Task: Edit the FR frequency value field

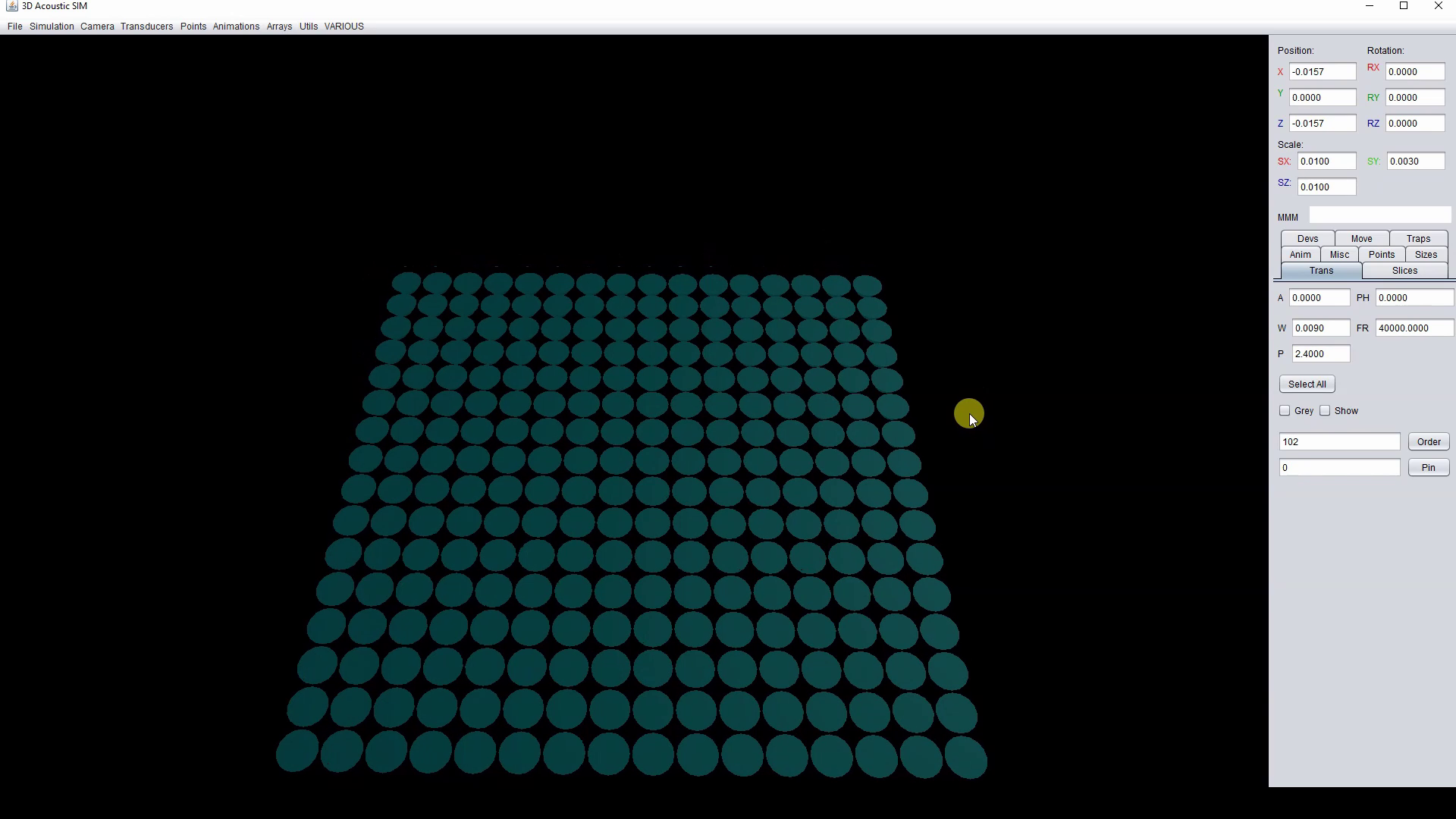Action: (x=1414, y=328)
